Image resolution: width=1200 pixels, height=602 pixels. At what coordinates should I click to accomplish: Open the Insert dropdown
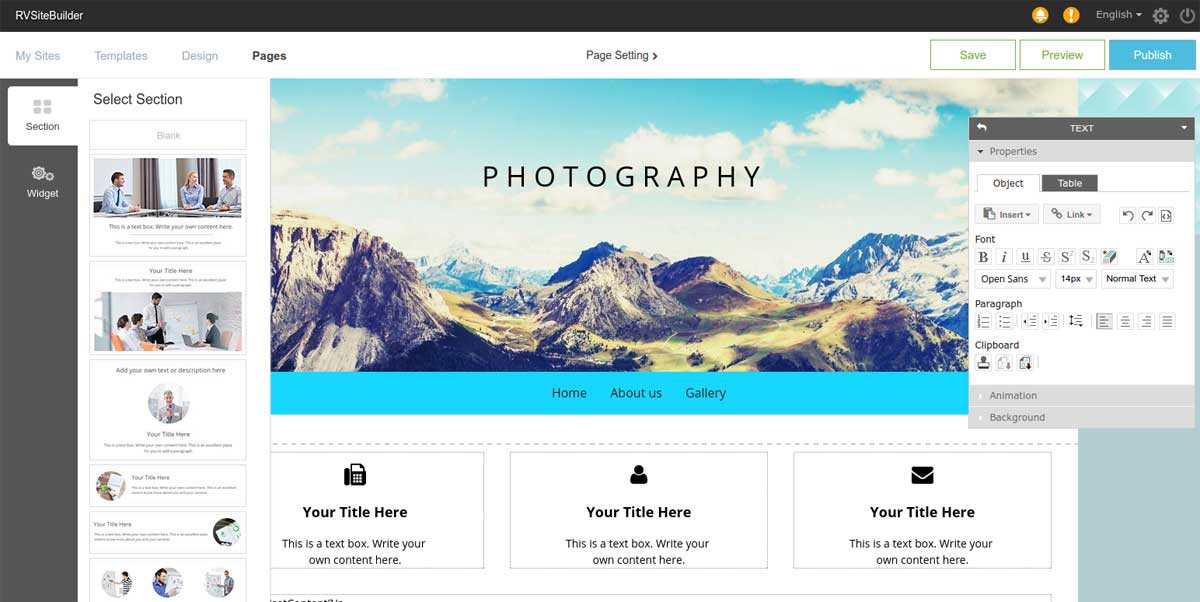(1006, 214)
